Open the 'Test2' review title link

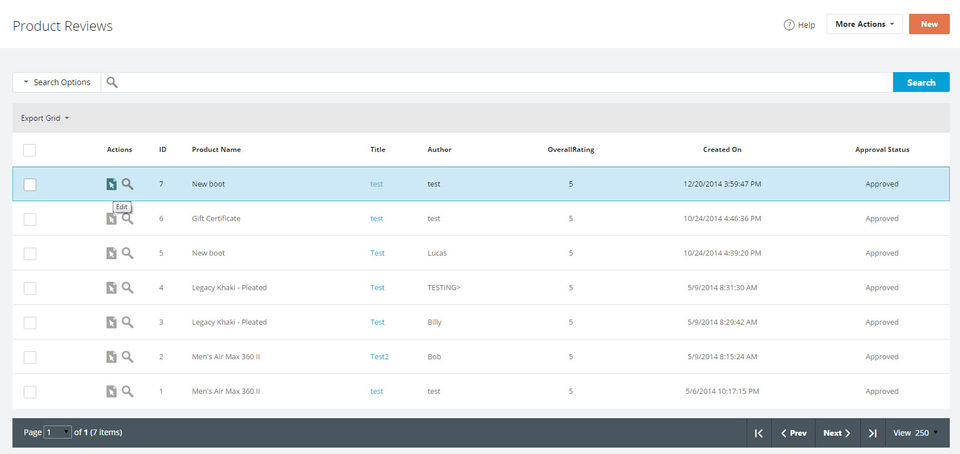coord(379,357)
